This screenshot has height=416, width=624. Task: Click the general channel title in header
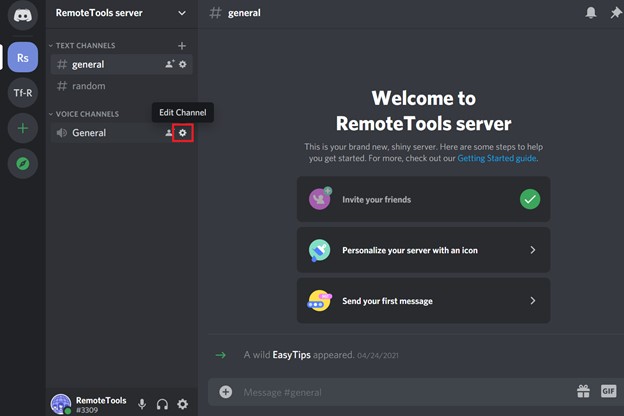point(244,13)
